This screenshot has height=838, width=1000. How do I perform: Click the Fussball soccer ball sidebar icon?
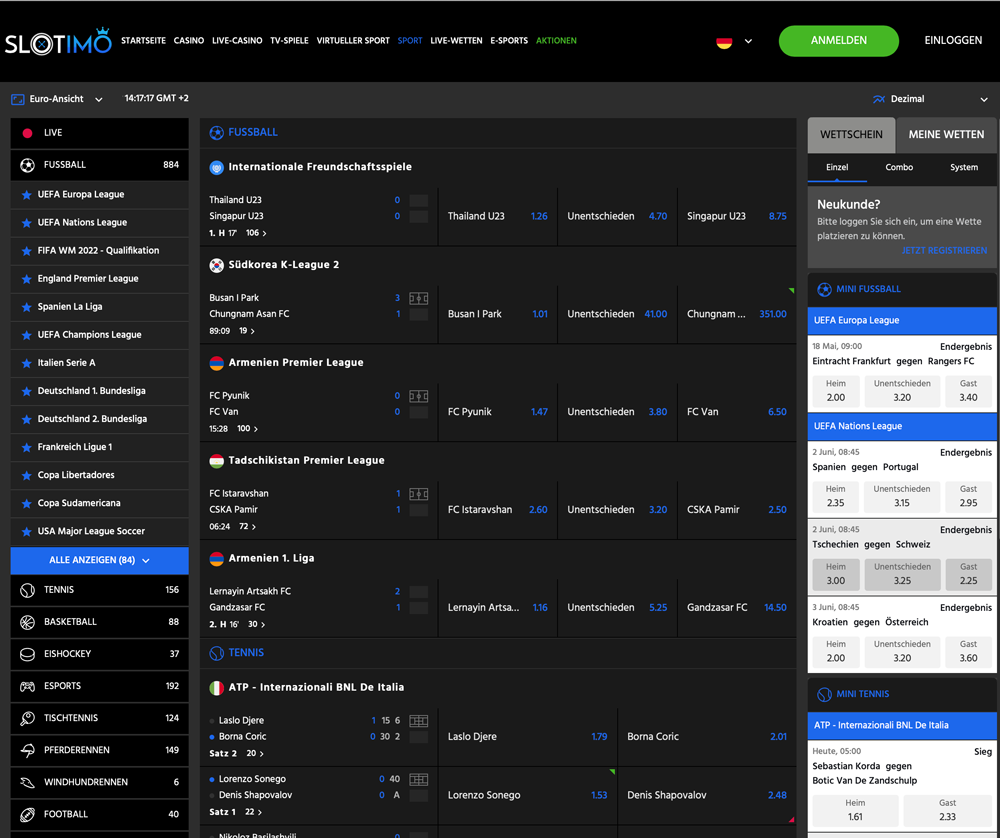tap(27, 165)
